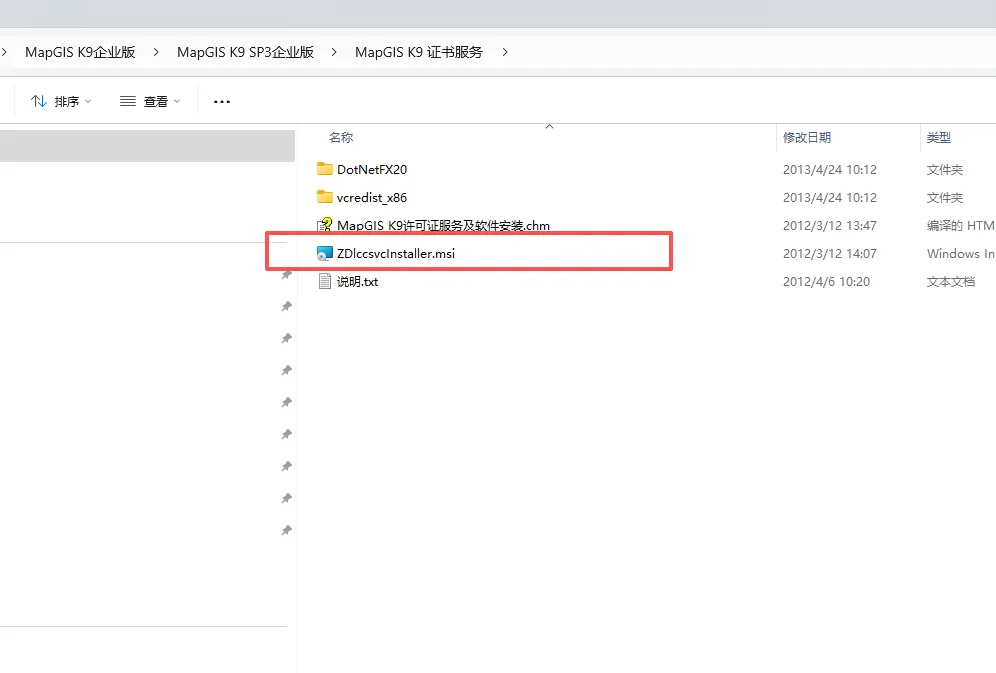The height and width of the screenshot is (673, 996).
Task: Expand chevron after MapGIS K9企业版 breadcrumb
Action: pos(156,52)
